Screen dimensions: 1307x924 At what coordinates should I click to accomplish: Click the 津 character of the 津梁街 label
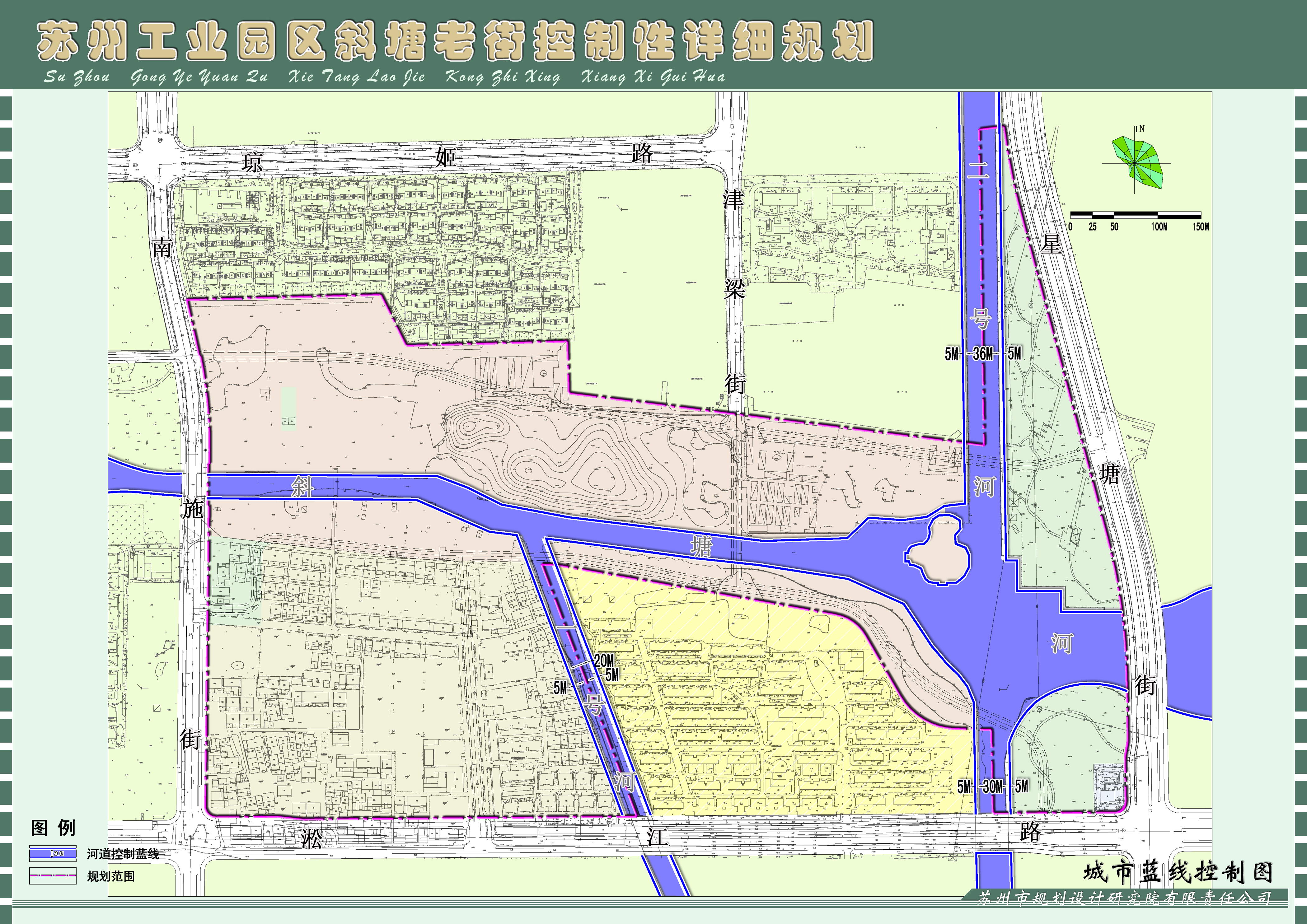tap(733, 200)
